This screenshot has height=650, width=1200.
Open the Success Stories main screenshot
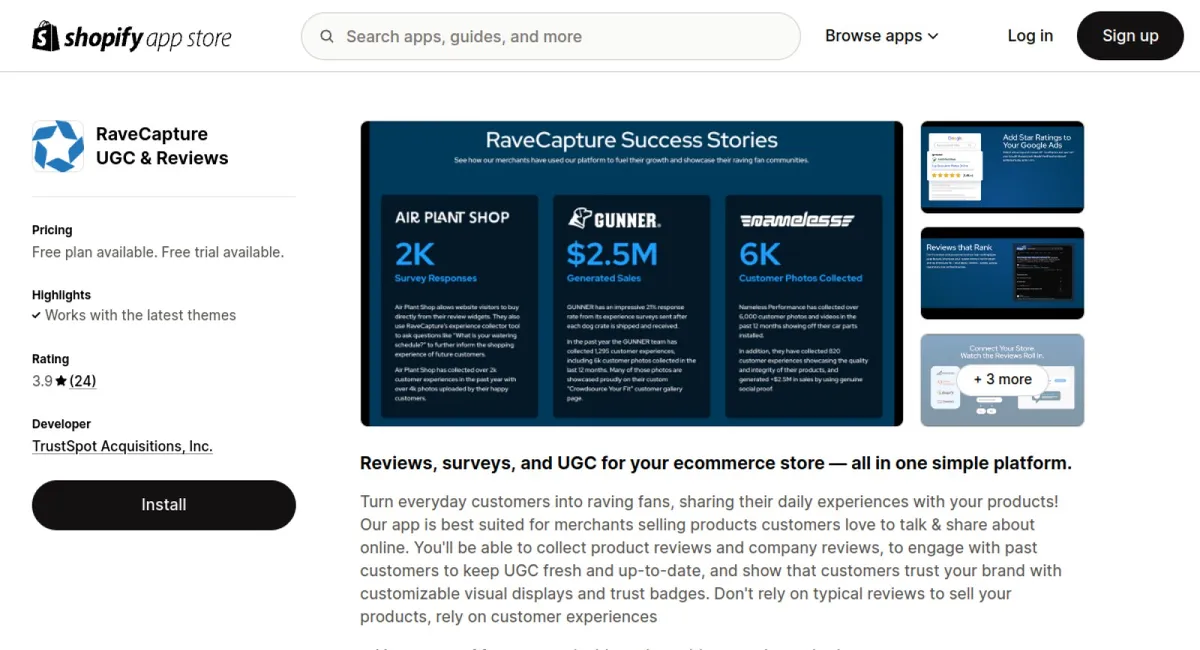pos(631,274)
